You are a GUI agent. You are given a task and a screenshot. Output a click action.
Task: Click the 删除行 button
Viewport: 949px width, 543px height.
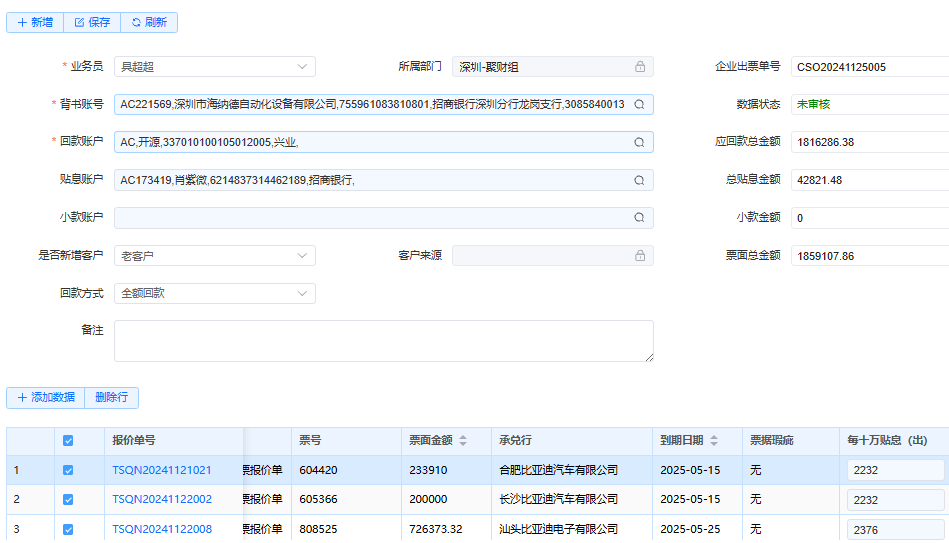pos(111,398)
